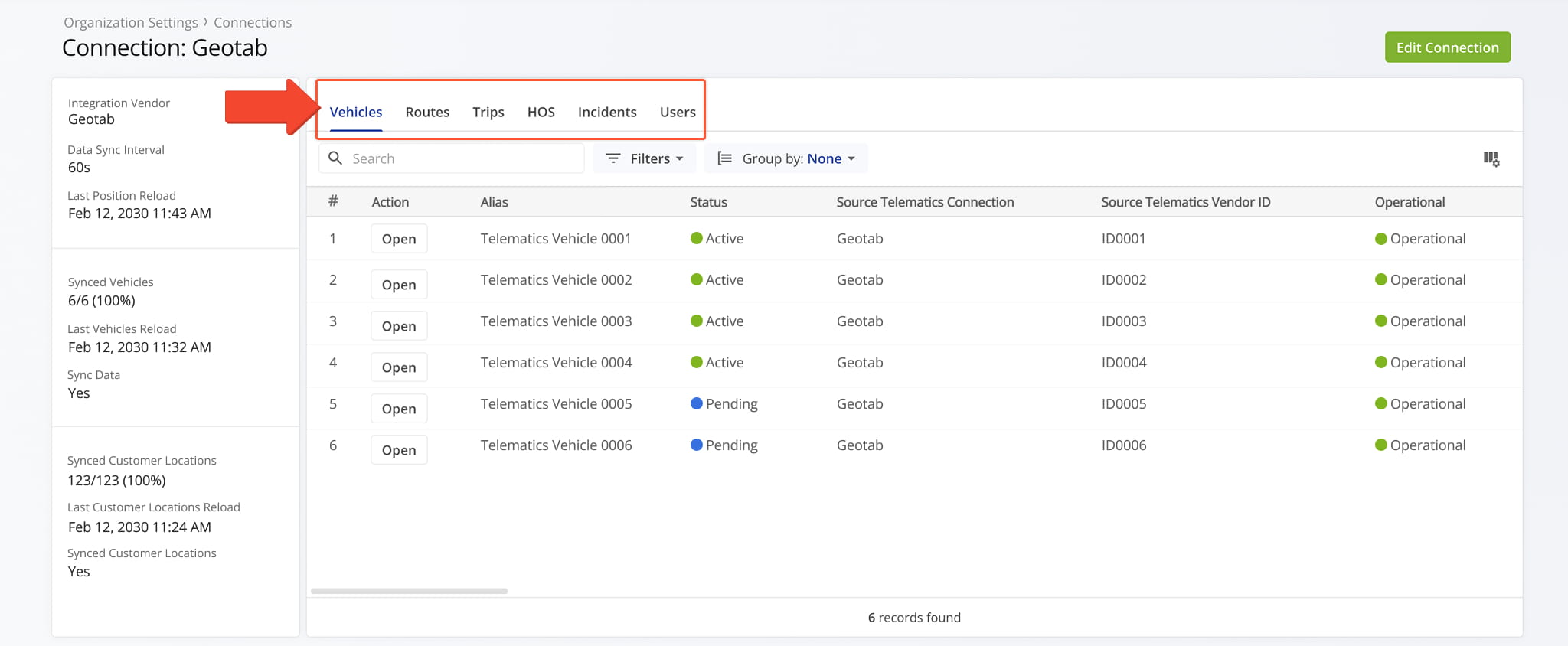This screenshot has height=646, width=1568.
Task: Click the column settings icon
Action: (1491, 159)
